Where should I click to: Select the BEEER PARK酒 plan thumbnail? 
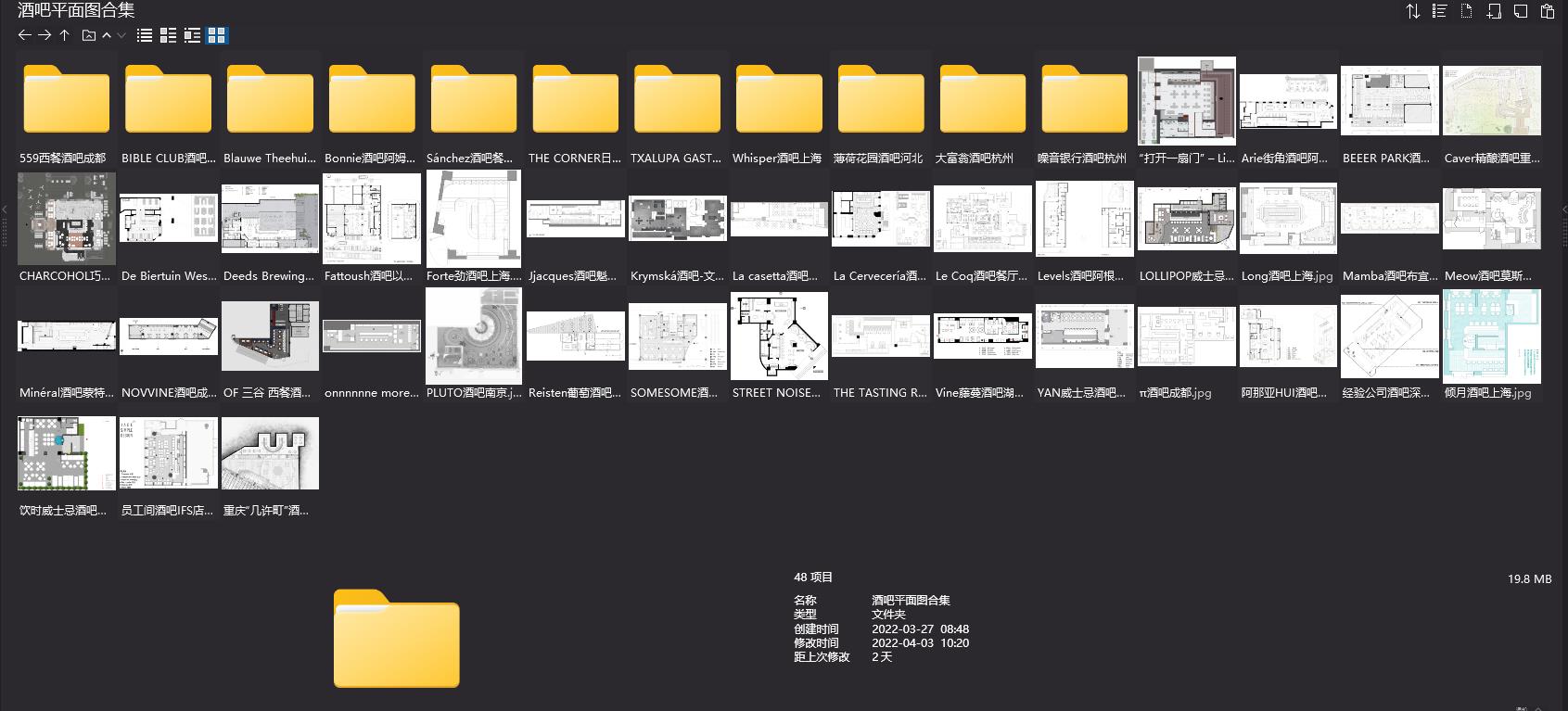(x=1390, y=101)
